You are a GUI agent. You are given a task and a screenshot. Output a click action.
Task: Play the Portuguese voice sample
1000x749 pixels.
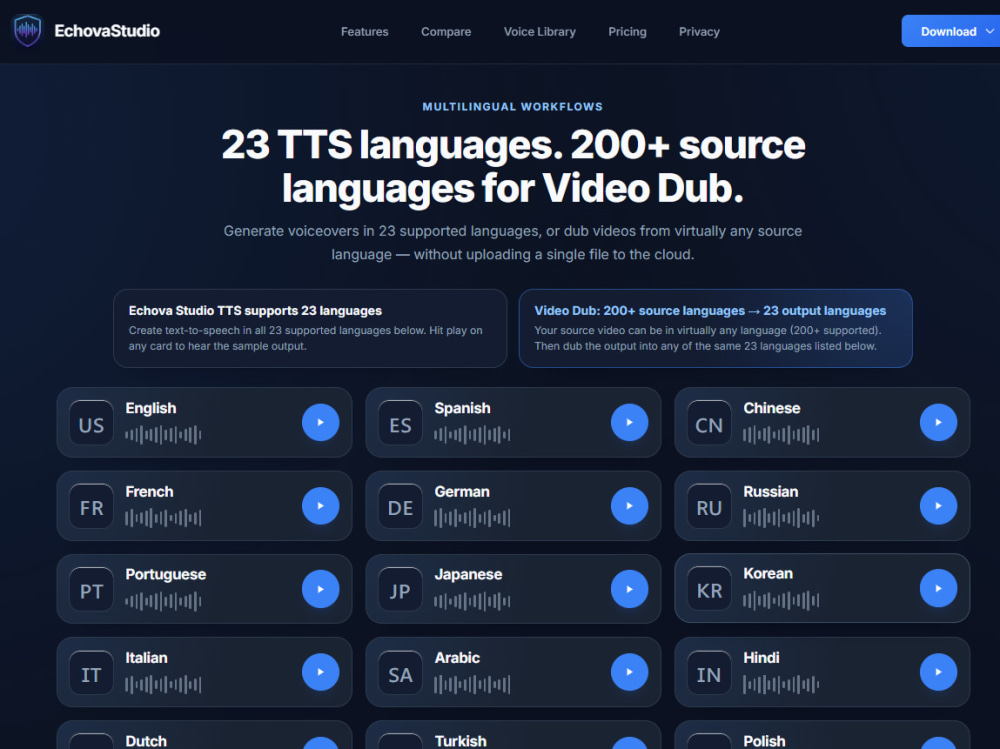(x=320, y=589)
